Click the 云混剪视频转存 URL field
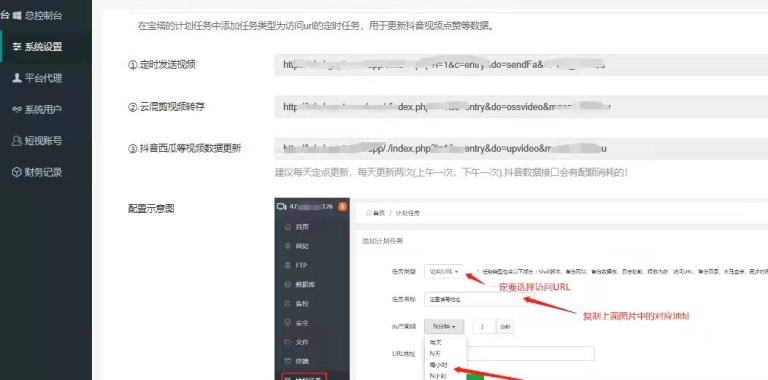This screenshot has height=380, width=768. click(x=521, y=107)
